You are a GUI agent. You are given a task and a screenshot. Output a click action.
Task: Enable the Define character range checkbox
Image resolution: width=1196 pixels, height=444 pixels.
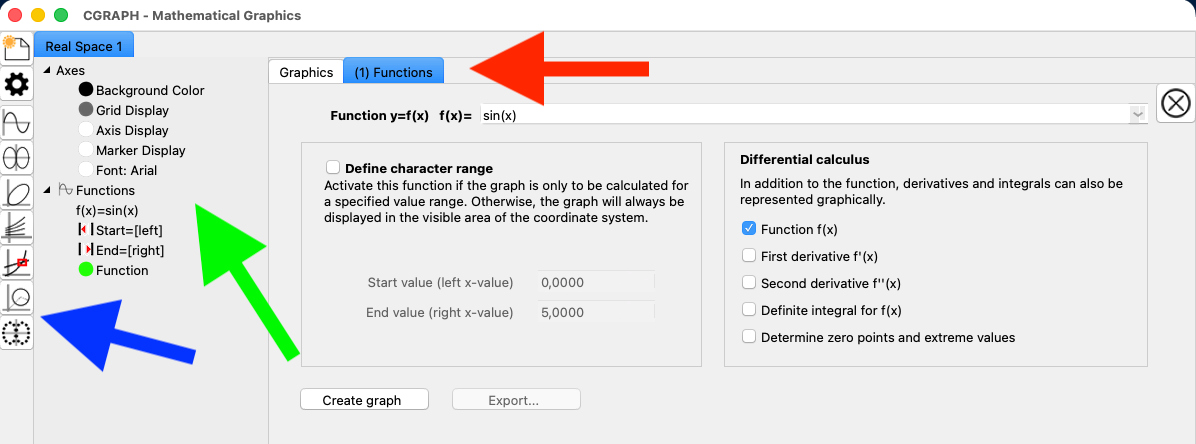(x=333, y=168)
